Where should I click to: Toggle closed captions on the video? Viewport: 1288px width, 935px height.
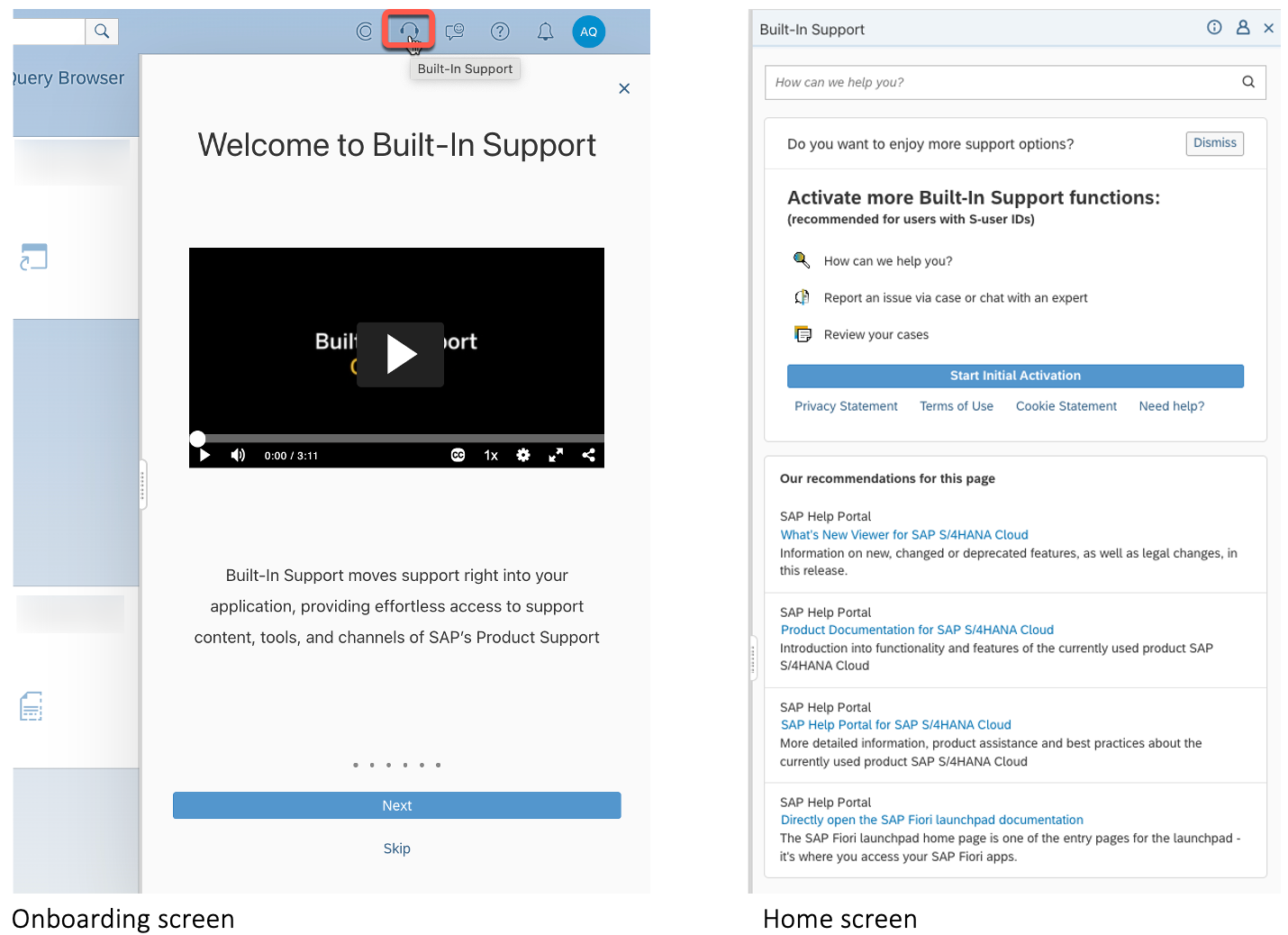point(458,455)
